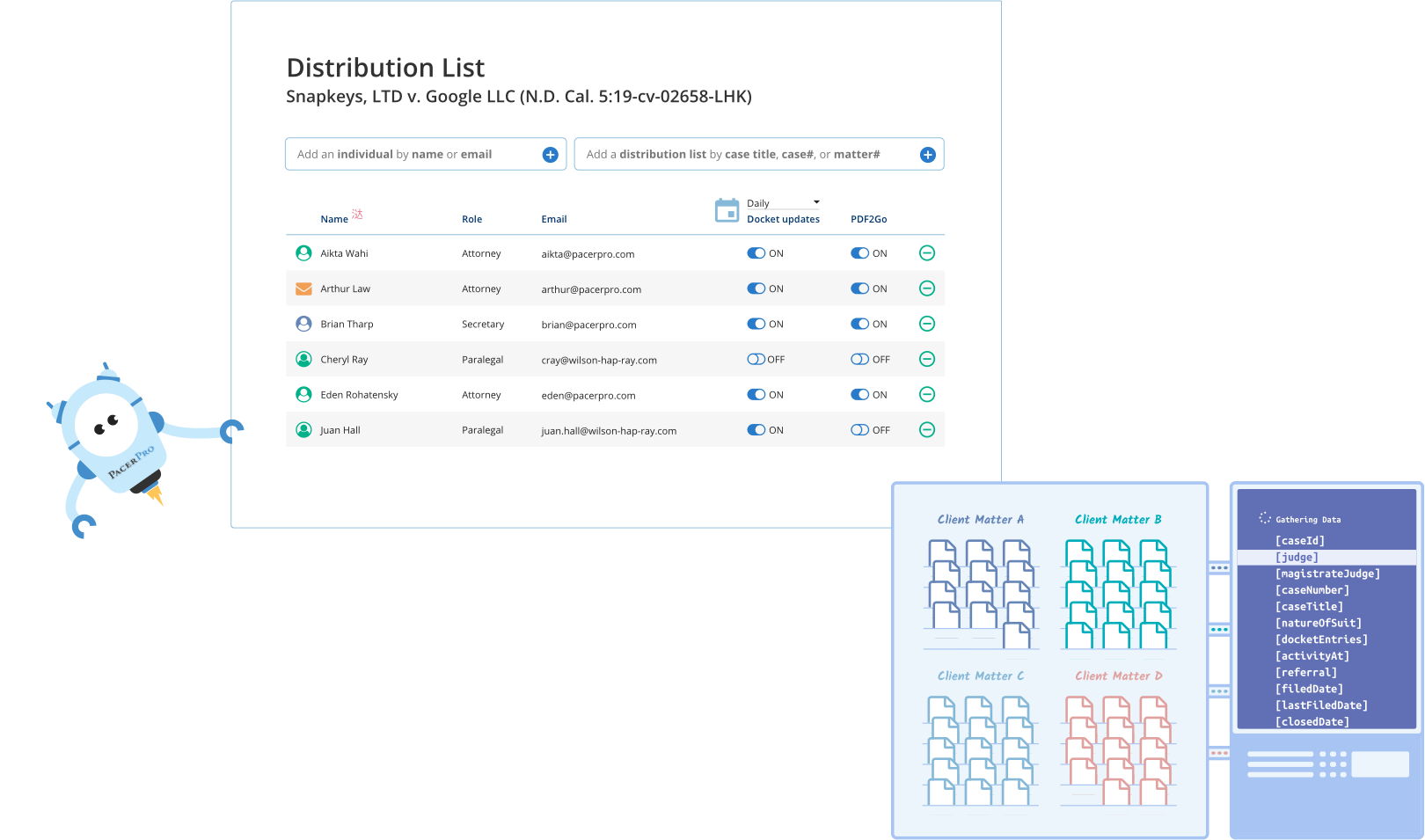Toggle docket updates for Eden Rohatensky
1425x840 pixels.
[756, 394]
